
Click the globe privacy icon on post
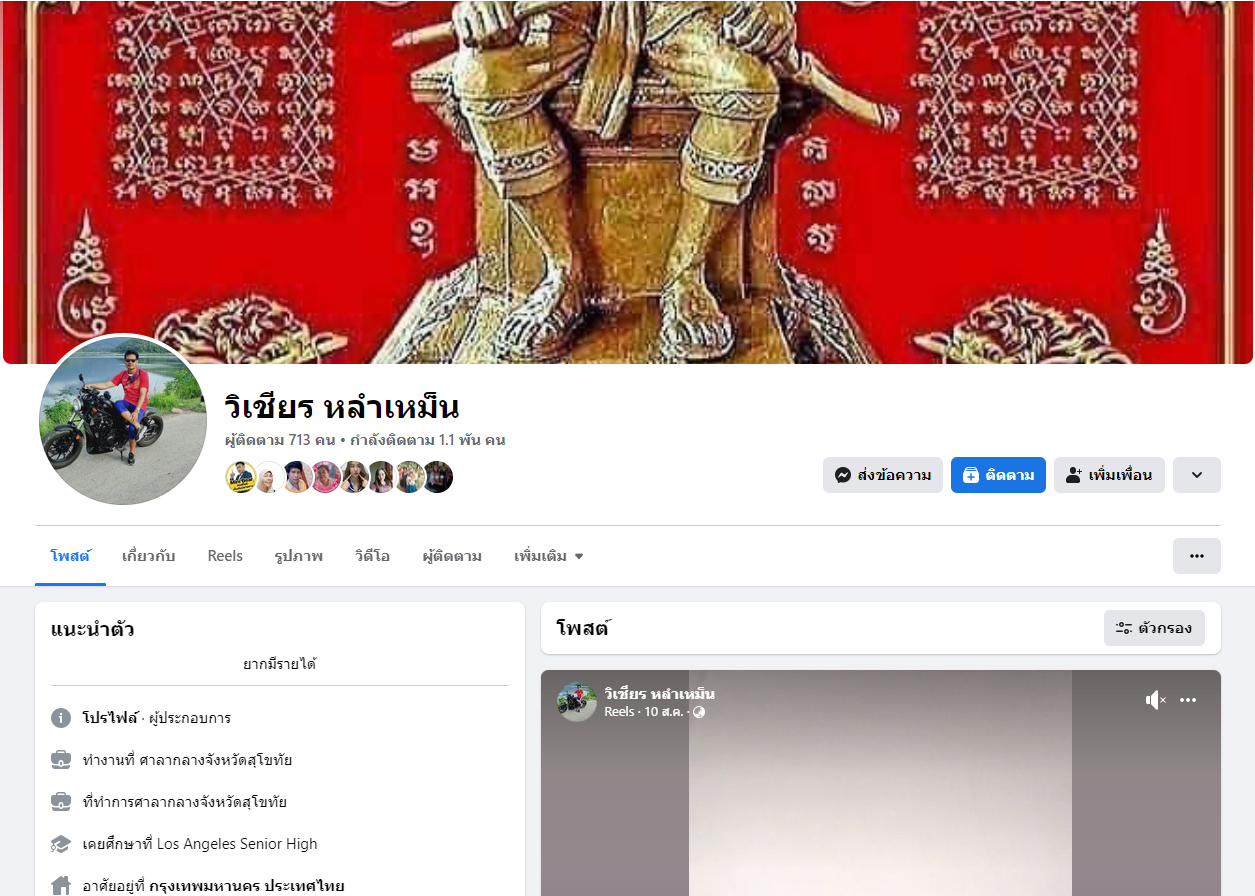coord(699,712)
